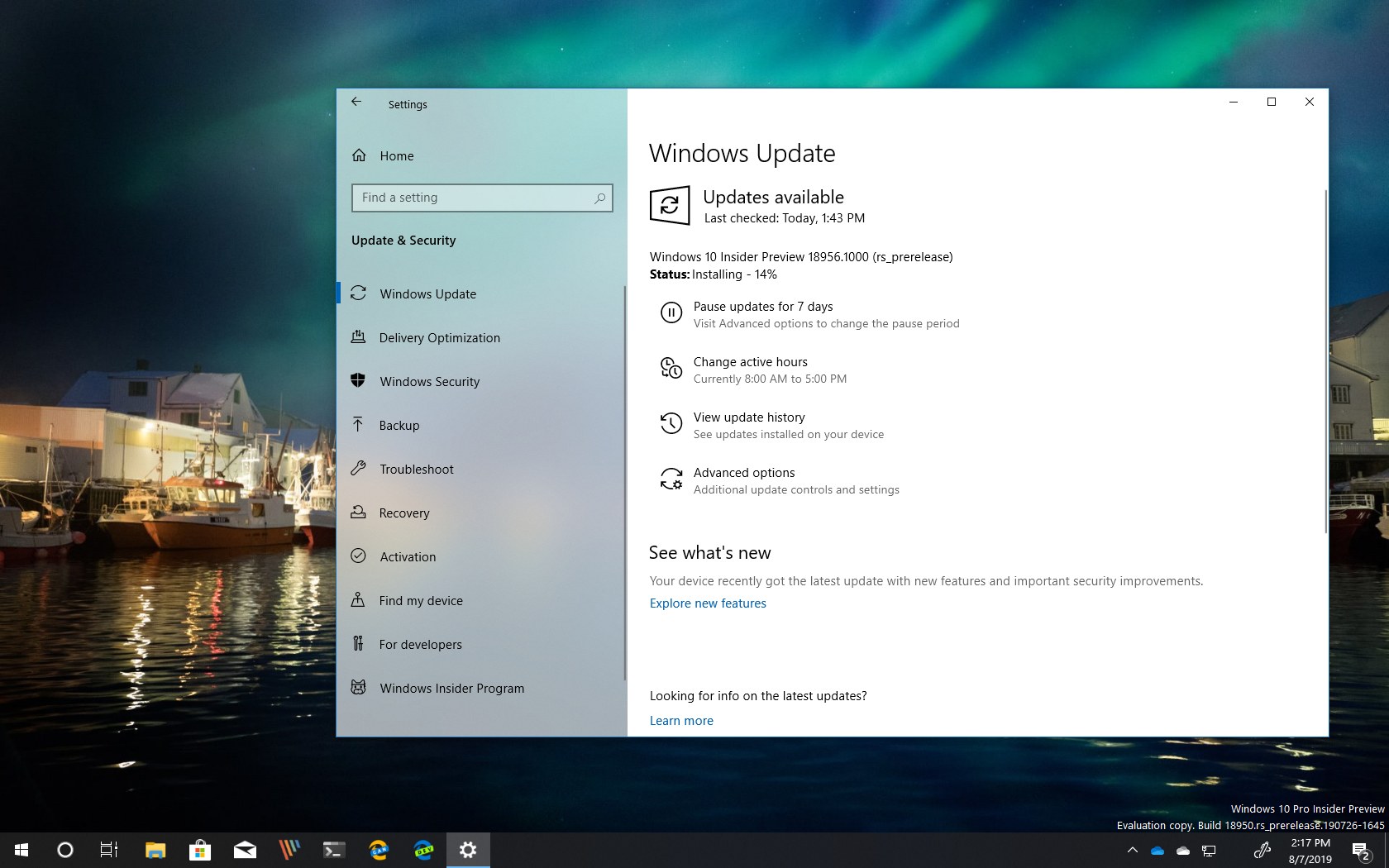Click "Status: Installing - 14%" text
This screenshot has height=868, width=1389.
(714, 274)
